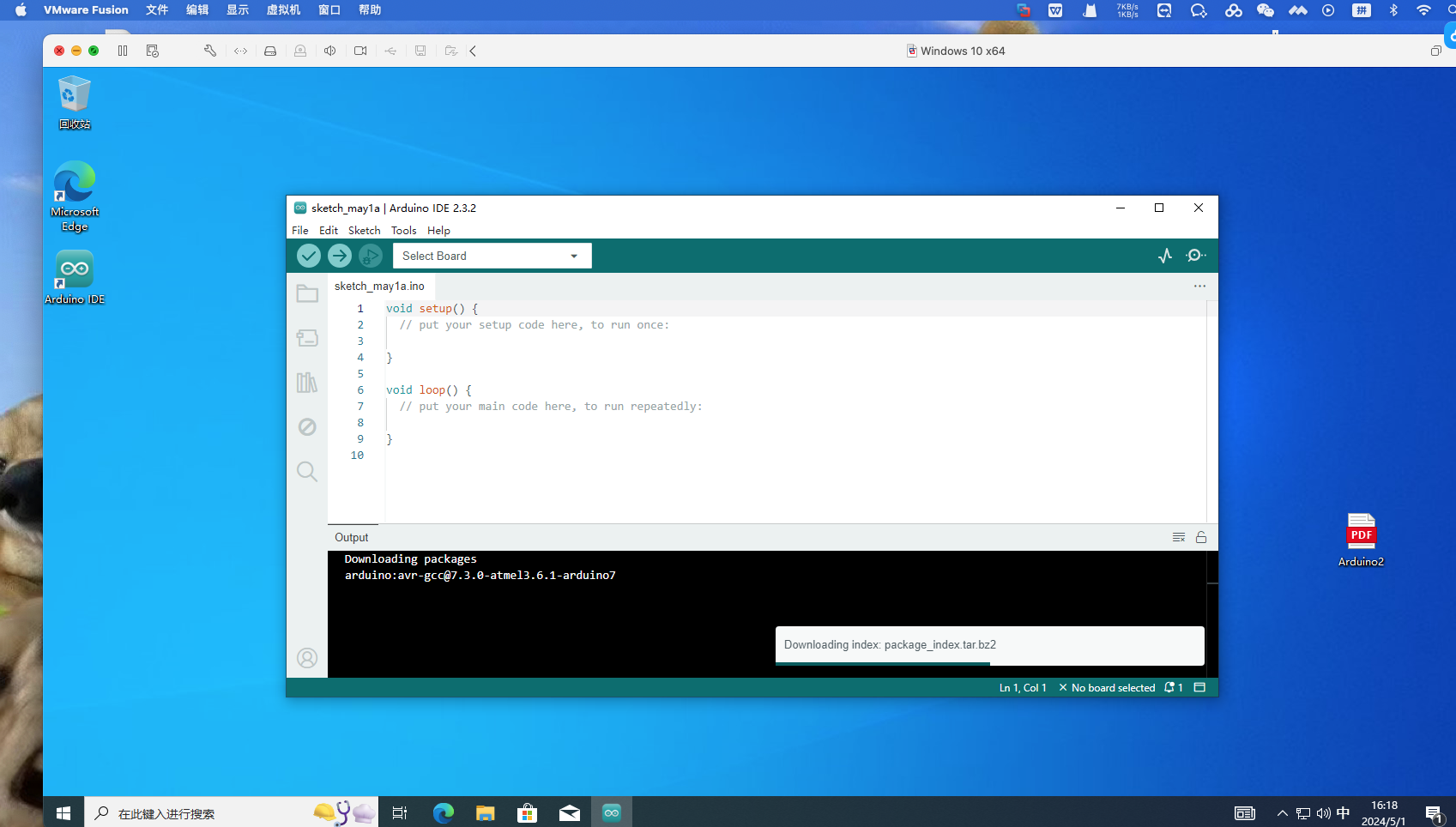Open the Search sidebar panel
Image resolution: width=1456 pixels, height=827 pixels.
pyautogui.click(x=307, y=471)
